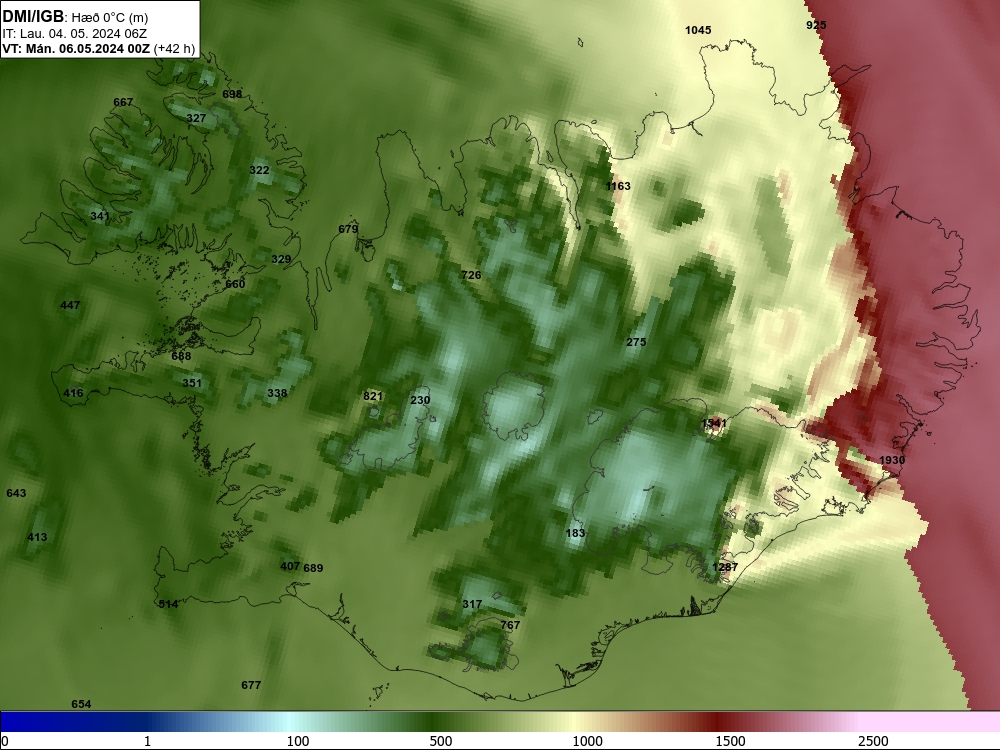The image size is (1000, 750).
Task: Pick the 275 map label
Action: (636, 342)
